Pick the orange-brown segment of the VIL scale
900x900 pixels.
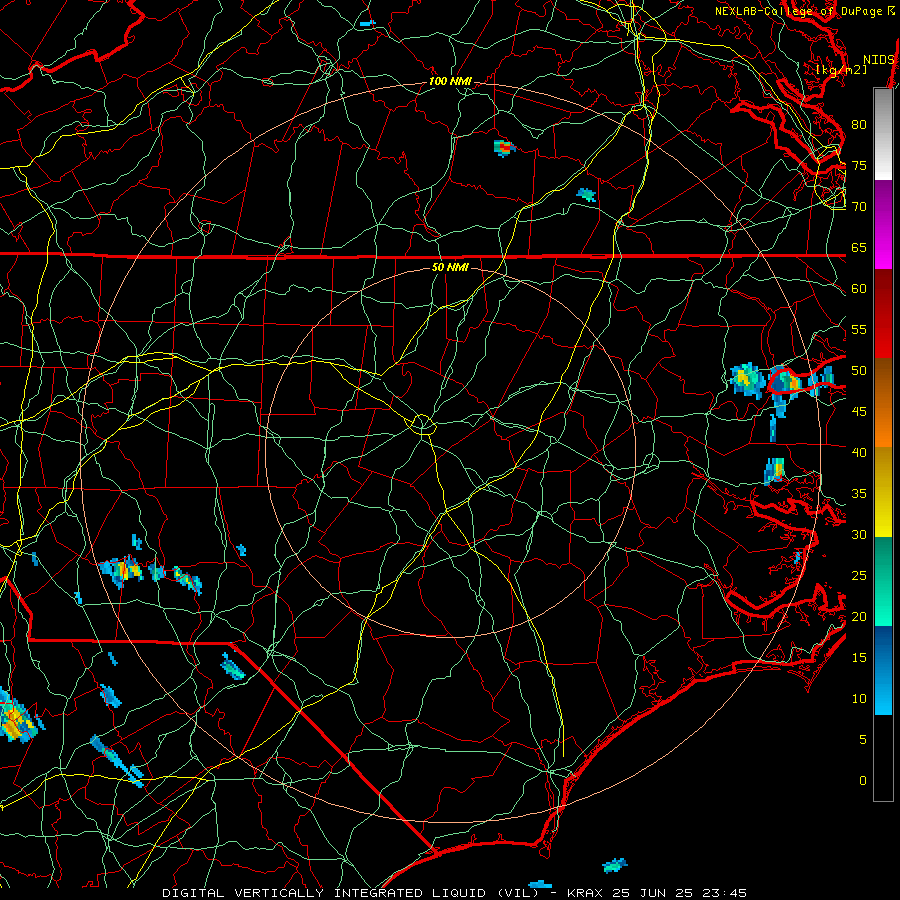tap(883, 403)
